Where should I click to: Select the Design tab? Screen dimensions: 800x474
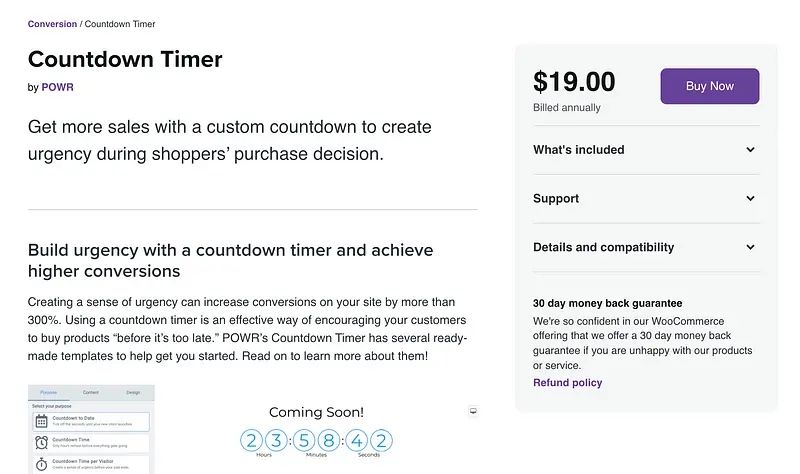(x=133, y=393)
